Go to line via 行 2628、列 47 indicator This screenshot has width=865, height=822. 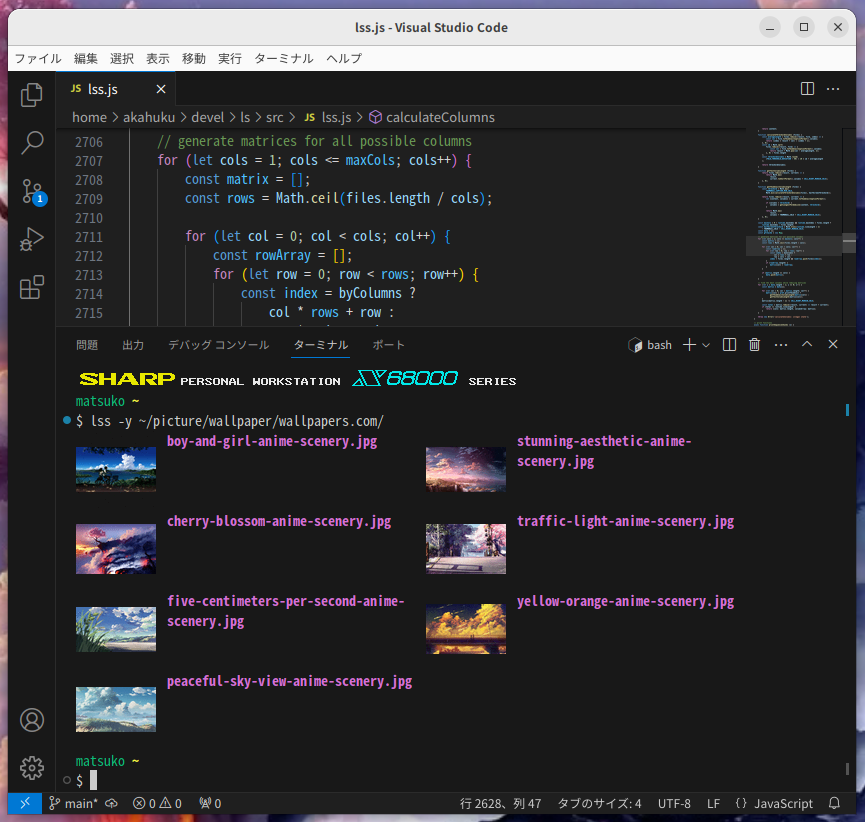pyautogui.click(x=500, y=803)
